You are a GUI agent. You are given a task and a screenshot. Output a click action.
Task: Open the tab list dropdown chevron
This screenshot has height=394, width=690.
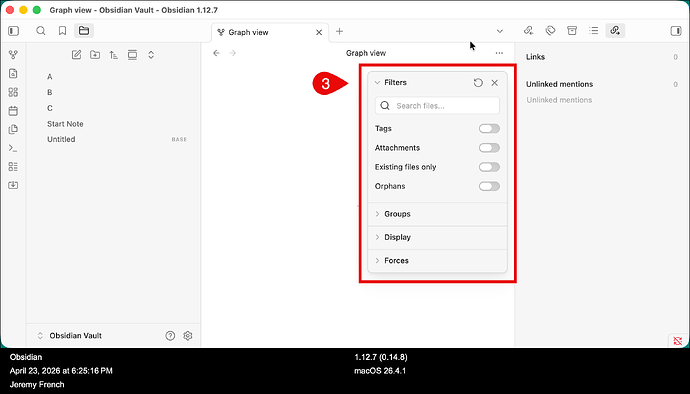(499, 31)
